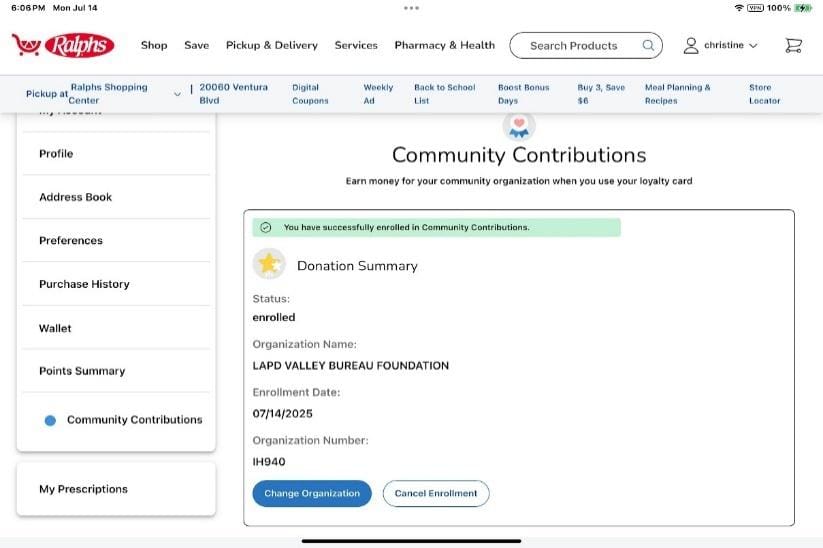Open the Services menu

[x=356, y=45]
